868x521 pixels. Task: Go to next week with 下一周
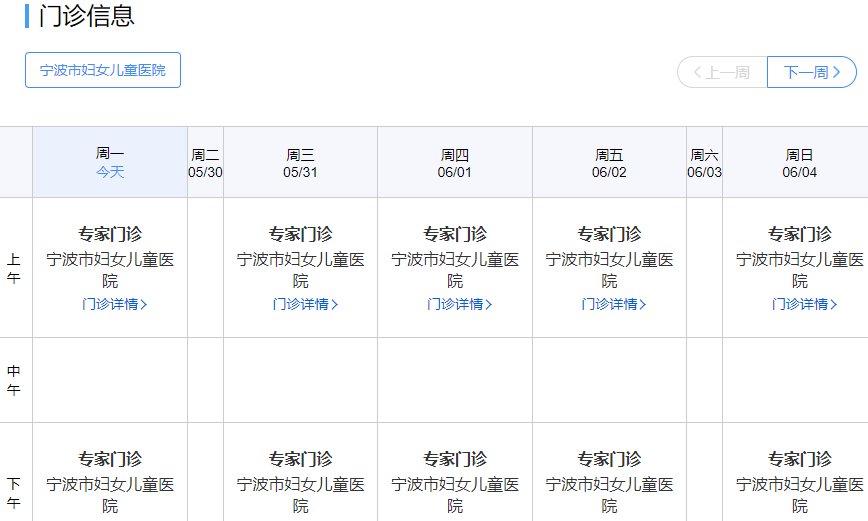pyautogui.click(x=812, y=72)
